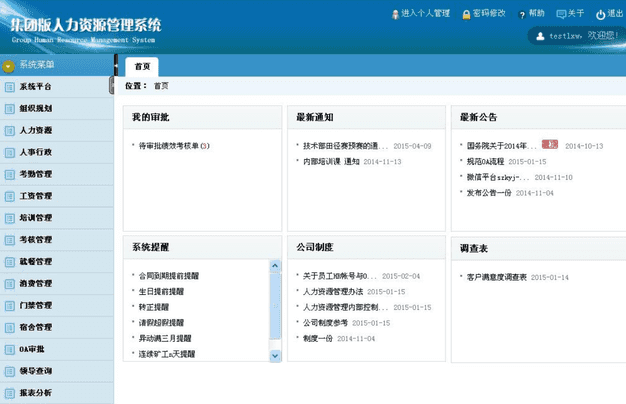This screenshot has height=404, width=626.
Task: Open 人力资源管理办法 policy
Action: pyautogui.click(x=333, y=291)
